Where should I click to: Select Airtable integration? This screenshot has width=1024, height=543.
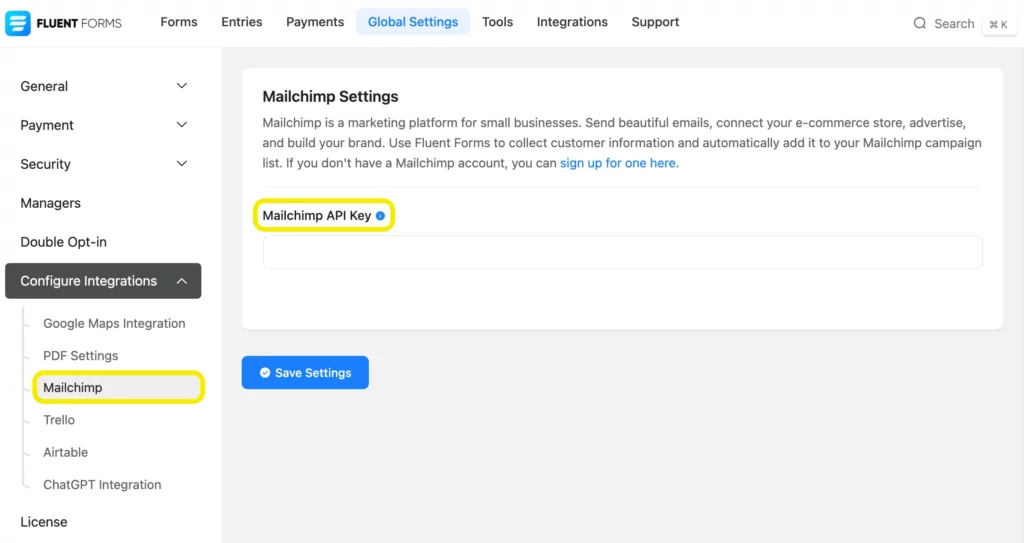coord(65,452)
